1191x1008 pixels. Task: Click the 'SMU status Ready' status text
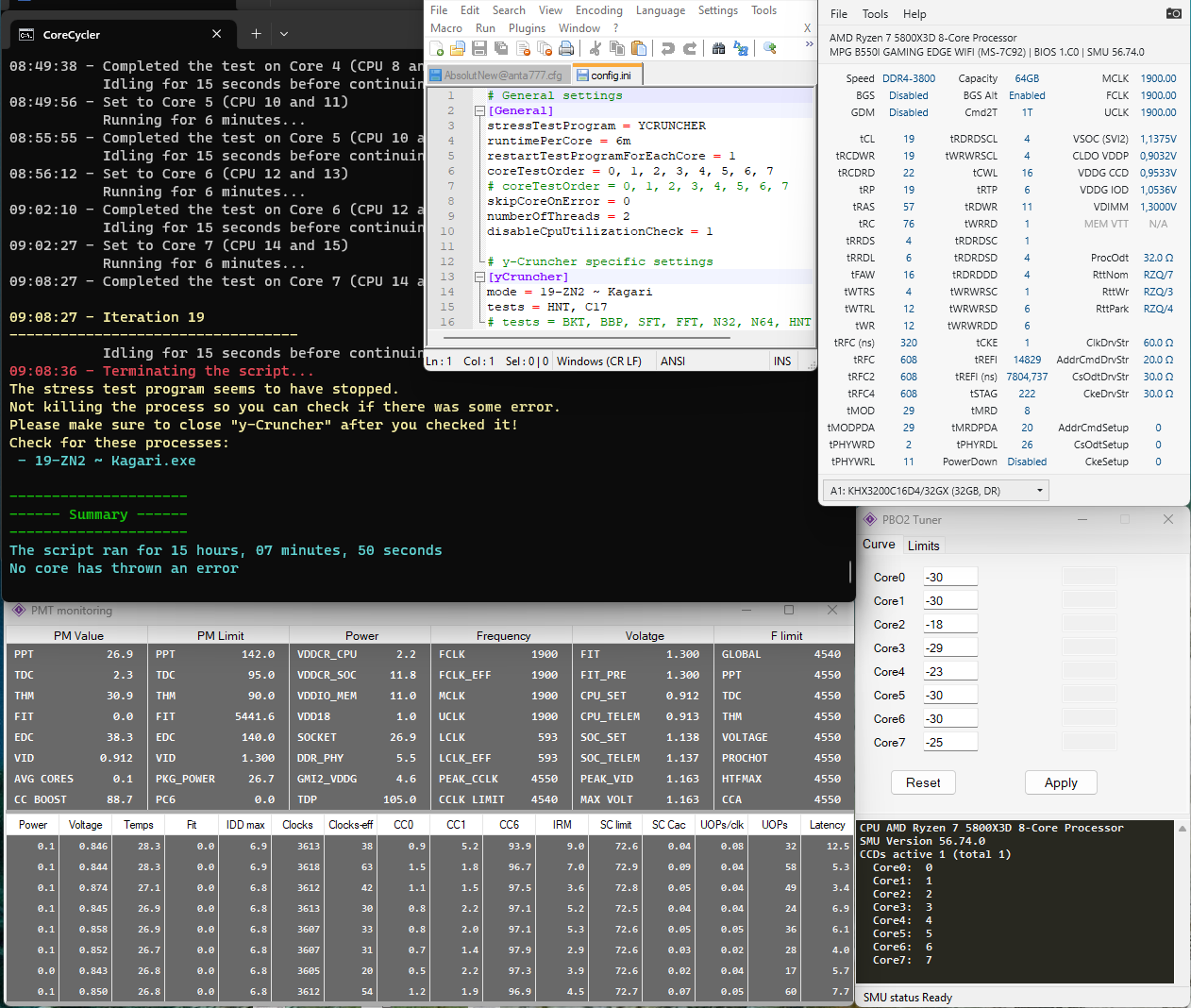pyautogui.click(x=908, y=998)
